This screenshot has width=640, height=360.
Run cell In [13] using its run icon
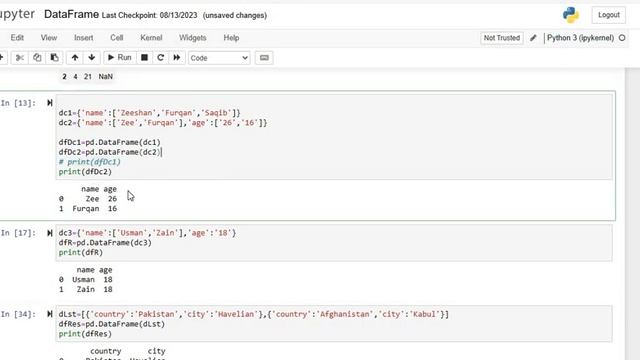[x=50, y=103]
